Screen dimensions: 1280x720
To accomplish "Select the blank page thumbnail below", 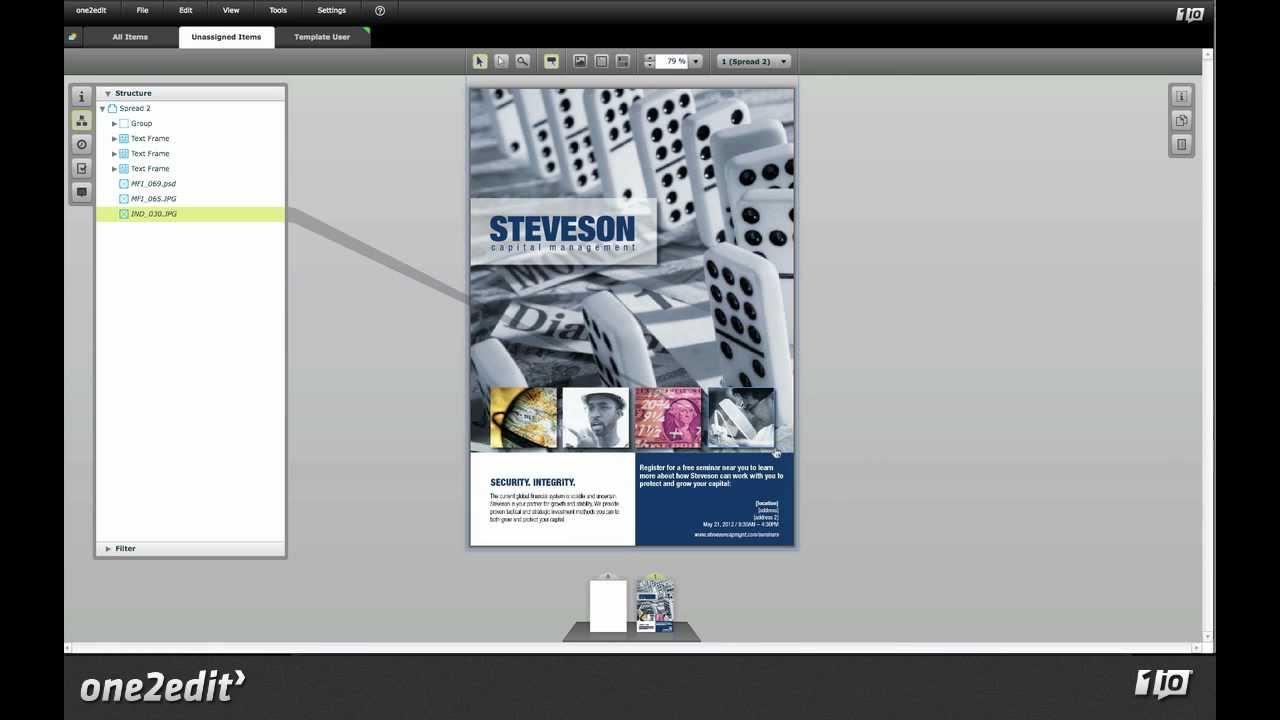I will pos(607,605).
